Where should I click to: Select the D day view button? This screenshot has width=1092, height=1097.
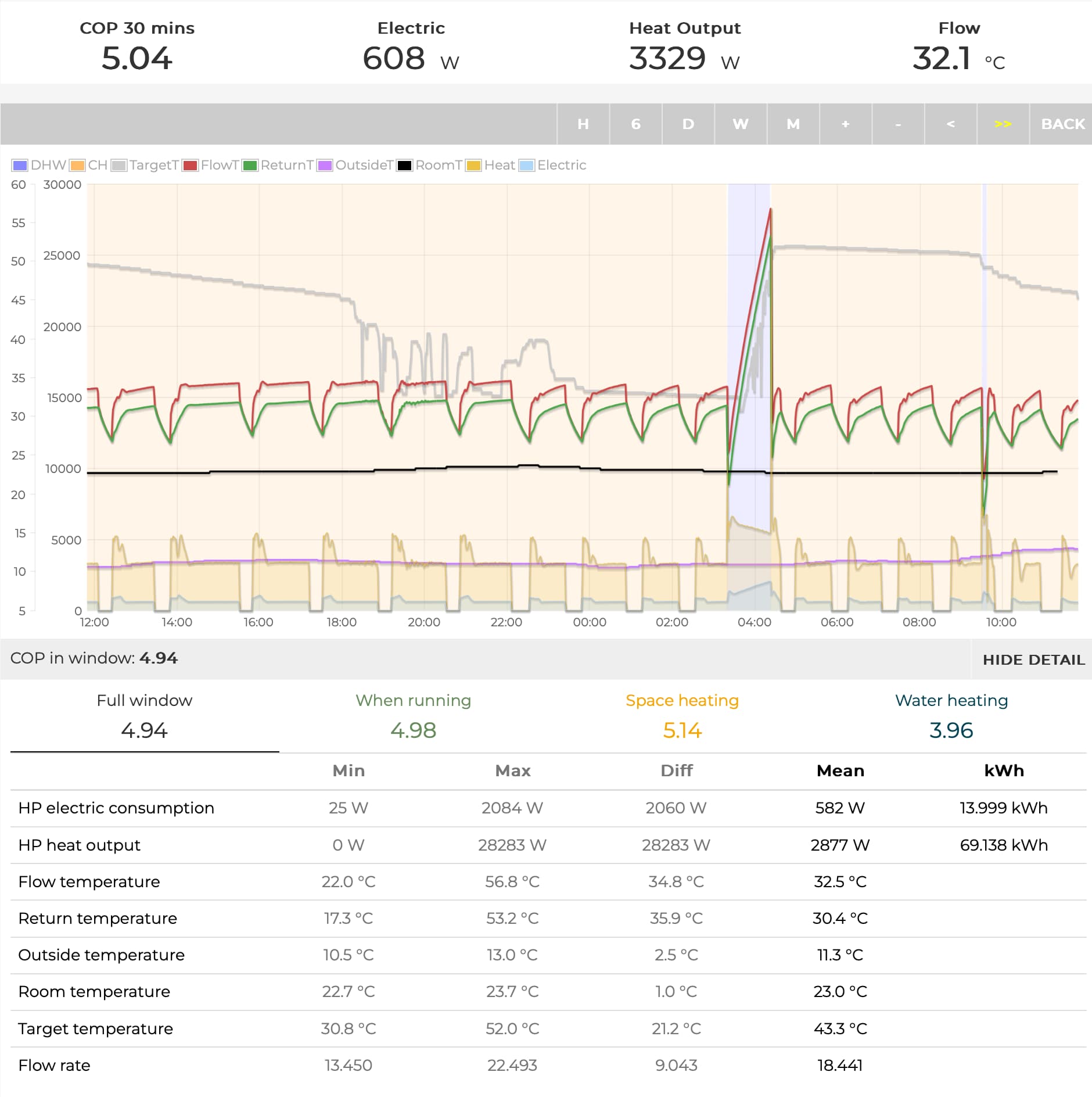688,124
